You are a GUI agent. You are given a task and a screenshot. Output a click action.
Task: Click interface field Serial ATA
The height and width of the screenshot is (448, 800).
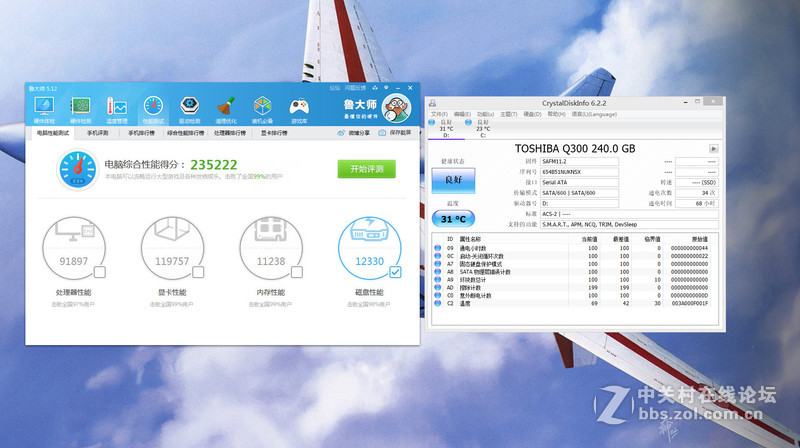pyautogui.click(x=579, y=182)
